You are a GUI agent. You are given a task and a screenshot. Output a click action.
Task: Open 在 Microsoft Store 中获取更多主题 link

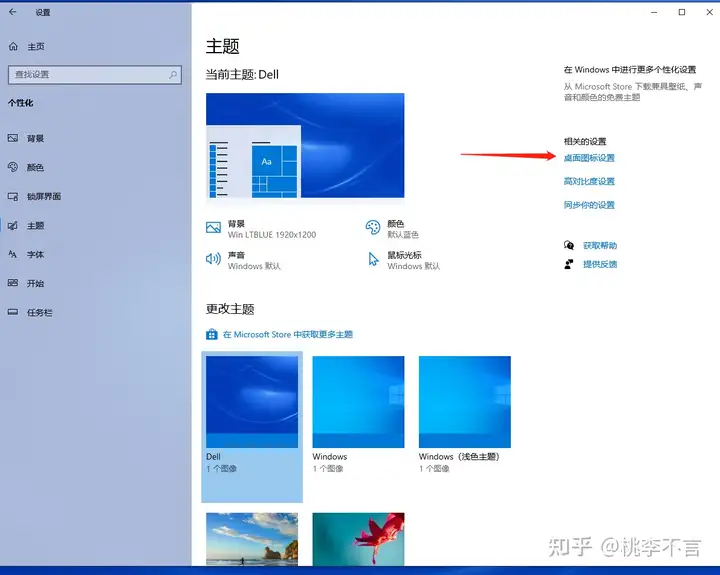[288, 334]
